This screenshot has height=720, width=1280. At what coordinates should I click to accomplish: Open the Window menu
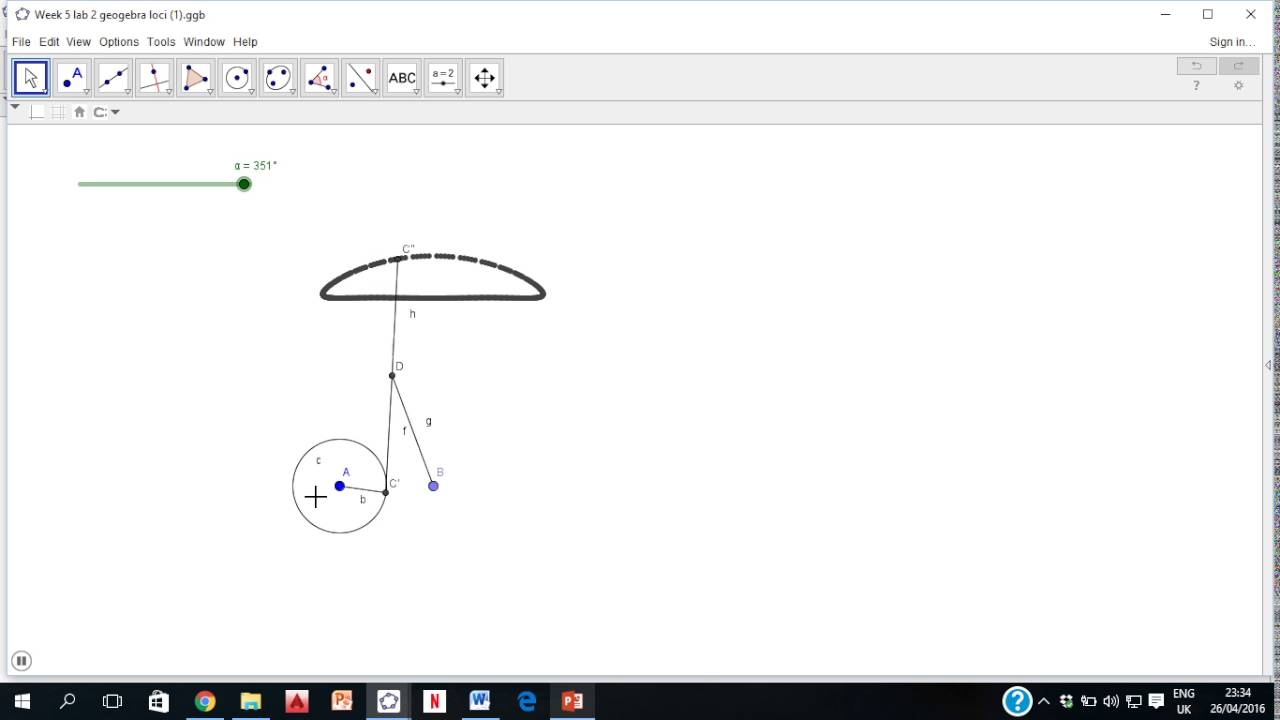point(204,42)
